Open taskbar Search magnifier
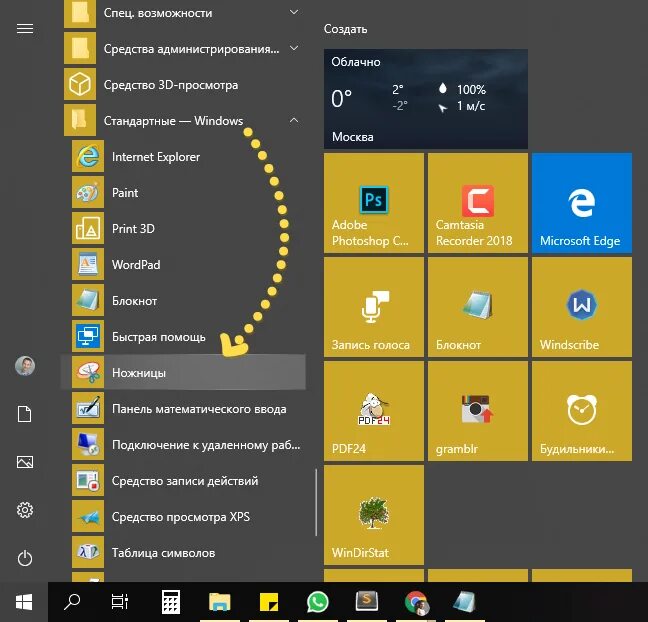This screenshot has width=648, height=622. 72,602
